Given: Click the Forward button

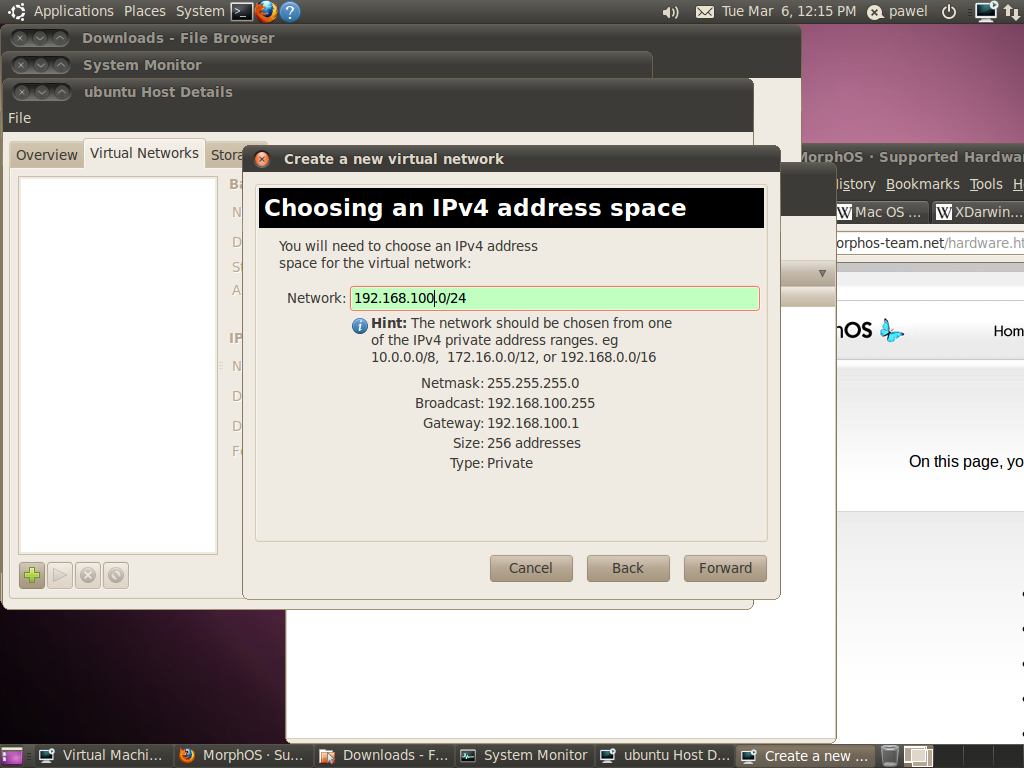Looking at the screenshot, I should [x=725, y=568].
